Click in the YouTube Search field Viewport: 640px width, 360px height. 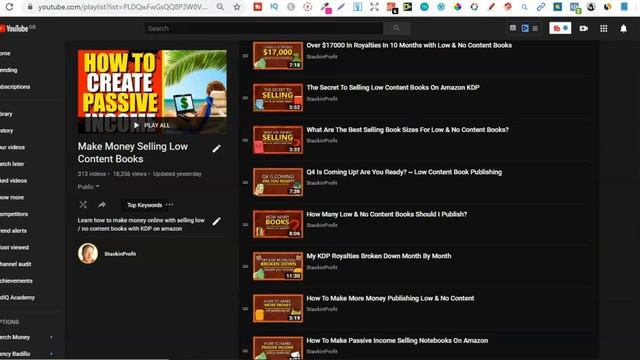(264, 28)
